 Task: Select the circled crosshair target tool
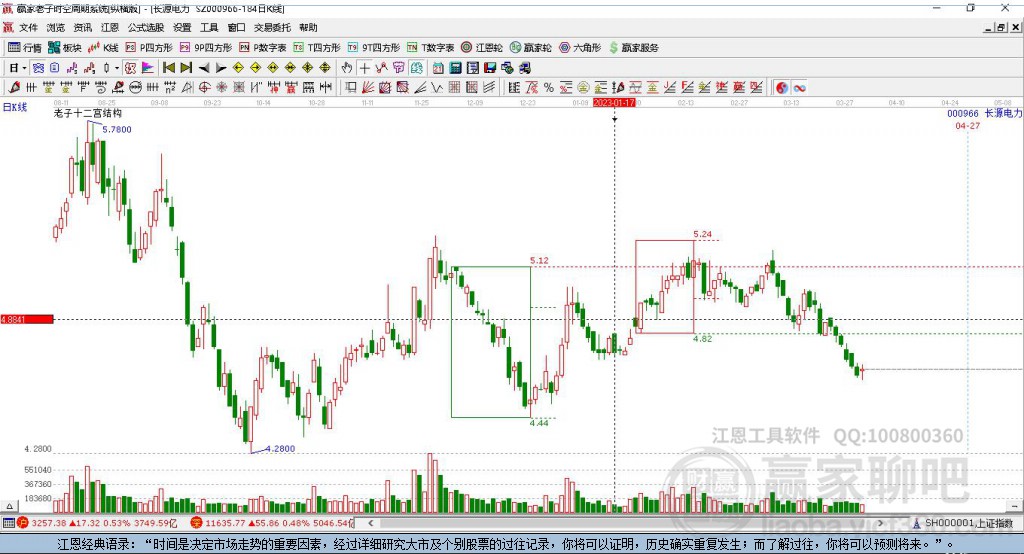point(204,88)
